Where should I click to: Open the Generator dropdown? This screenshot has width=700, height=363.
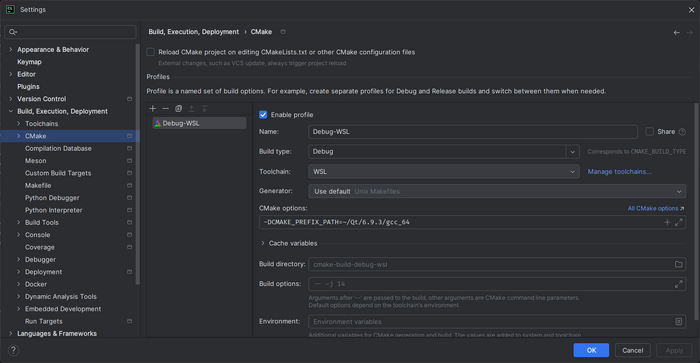pos(497,191)
